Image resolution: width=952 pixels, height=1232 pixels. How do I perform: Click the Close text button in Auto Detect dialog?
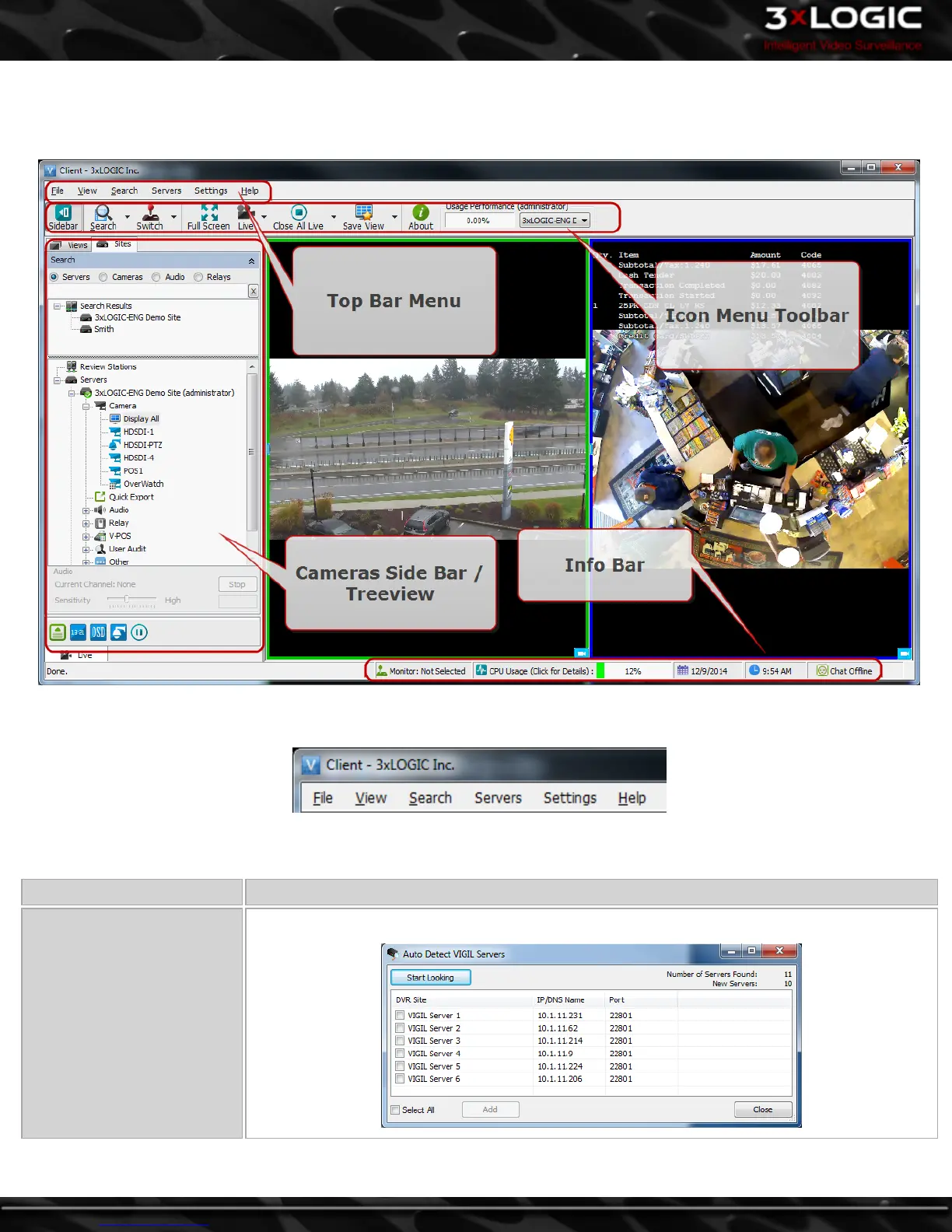(x=763, y=1110)
